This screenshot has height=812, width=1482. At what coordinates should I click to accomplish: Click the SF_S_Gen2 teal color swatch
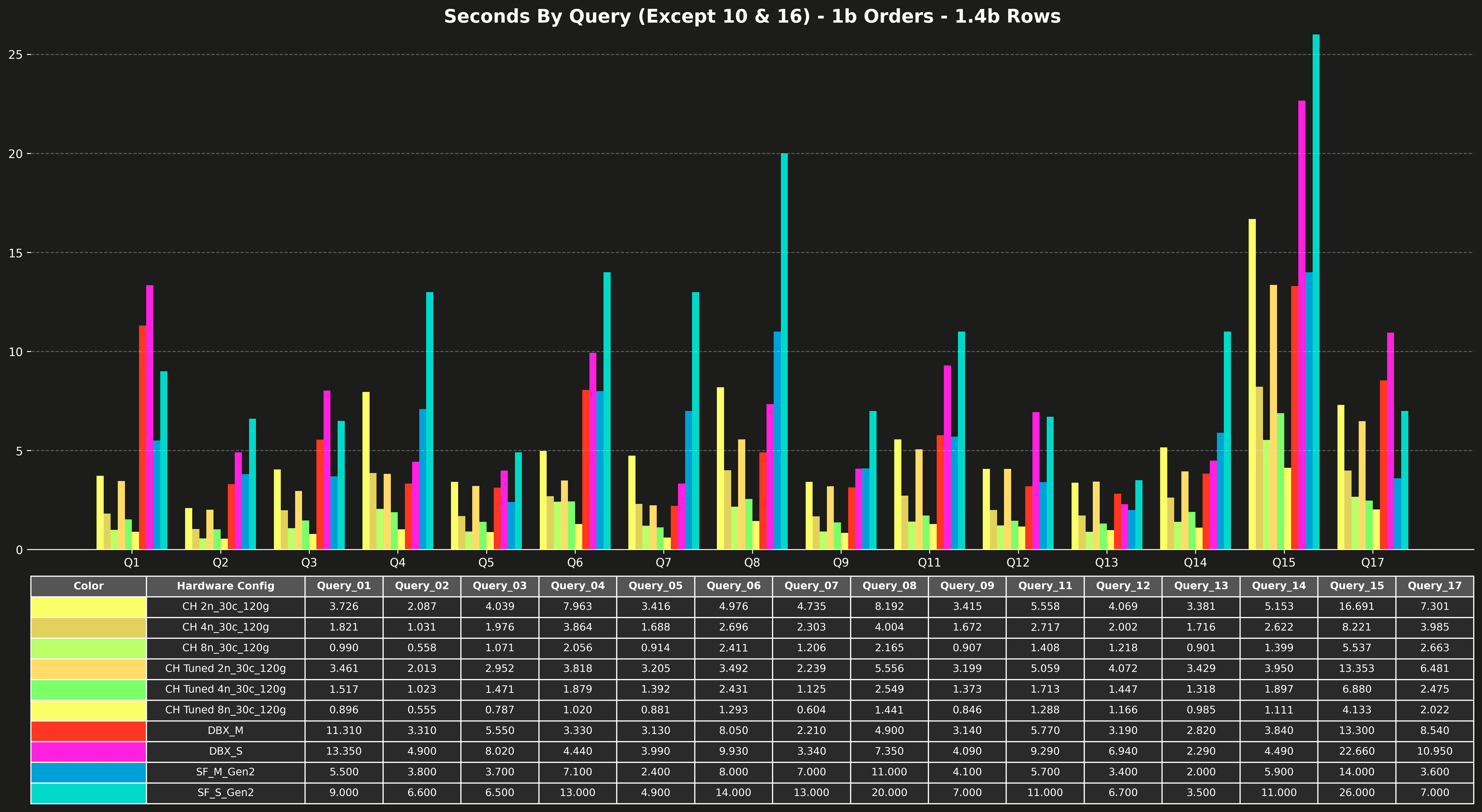89,792
